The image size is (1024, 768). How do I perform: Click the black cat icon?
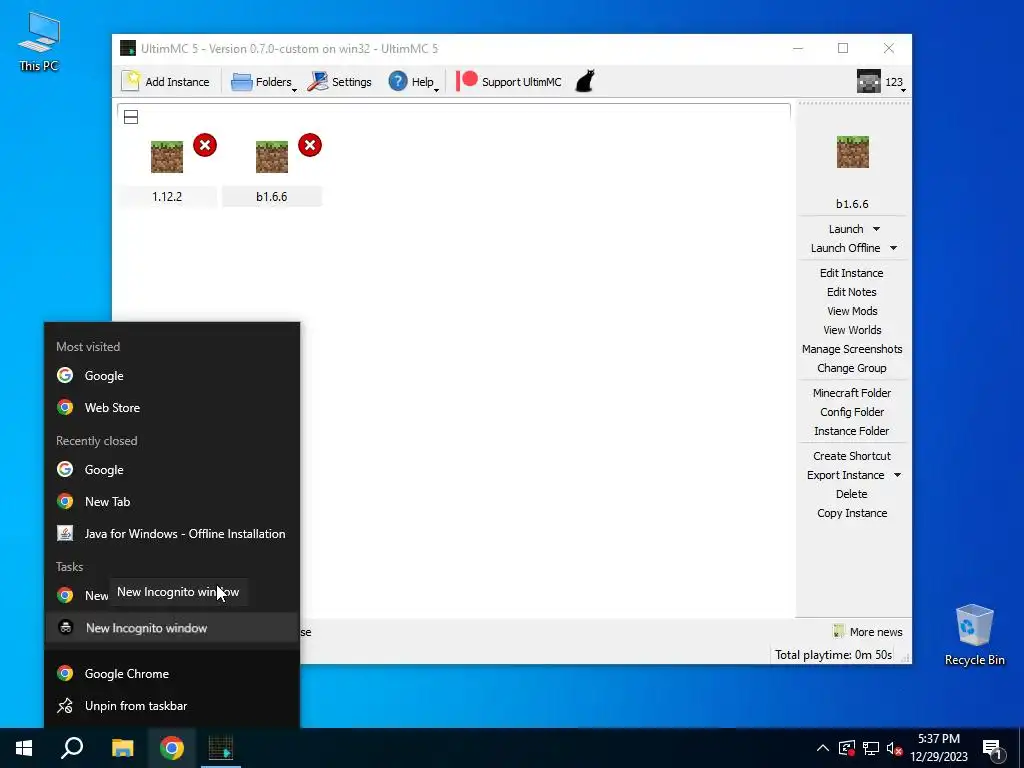coord(585,82)
